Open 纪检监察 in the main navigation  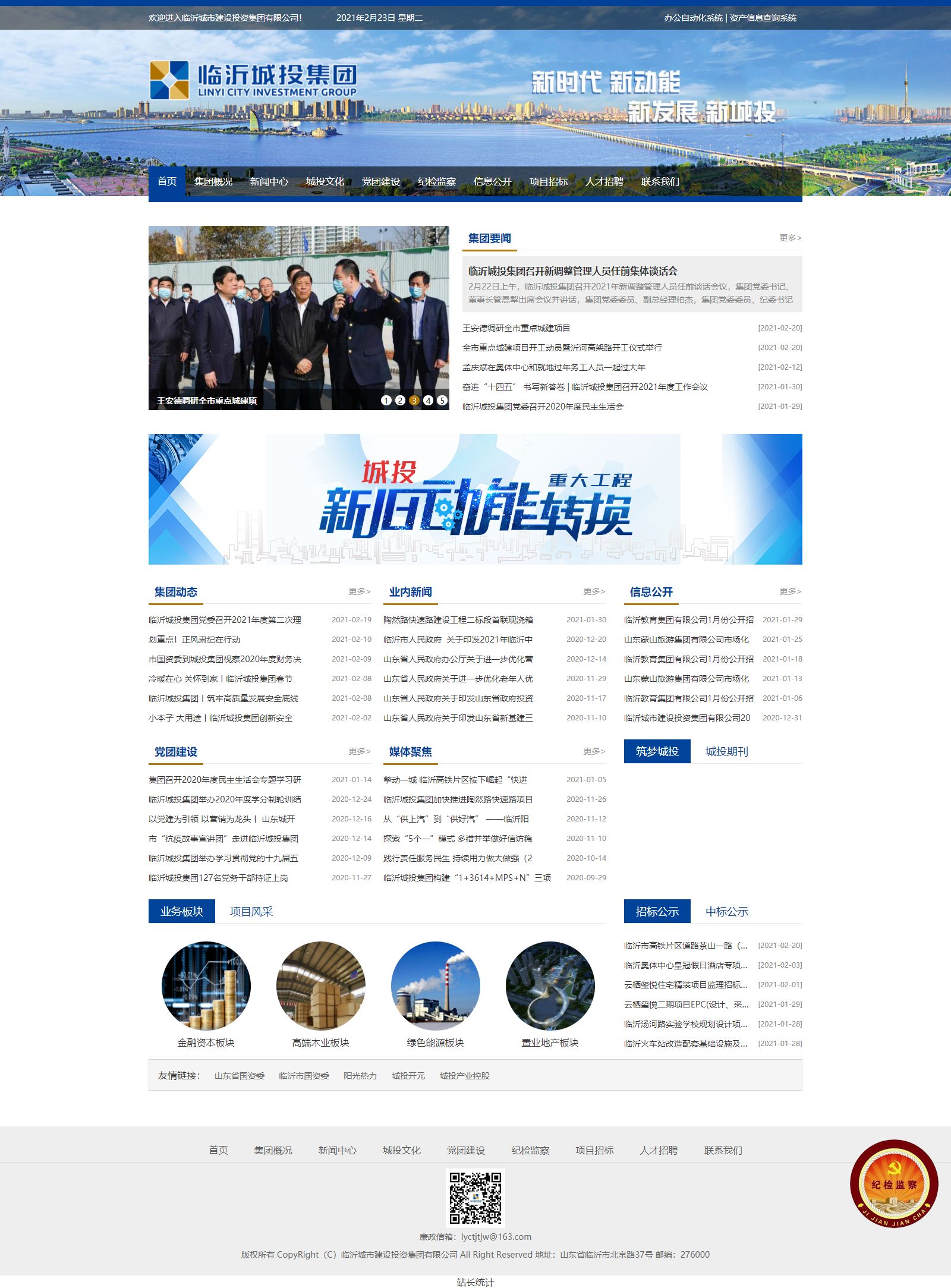pos(437,181)
